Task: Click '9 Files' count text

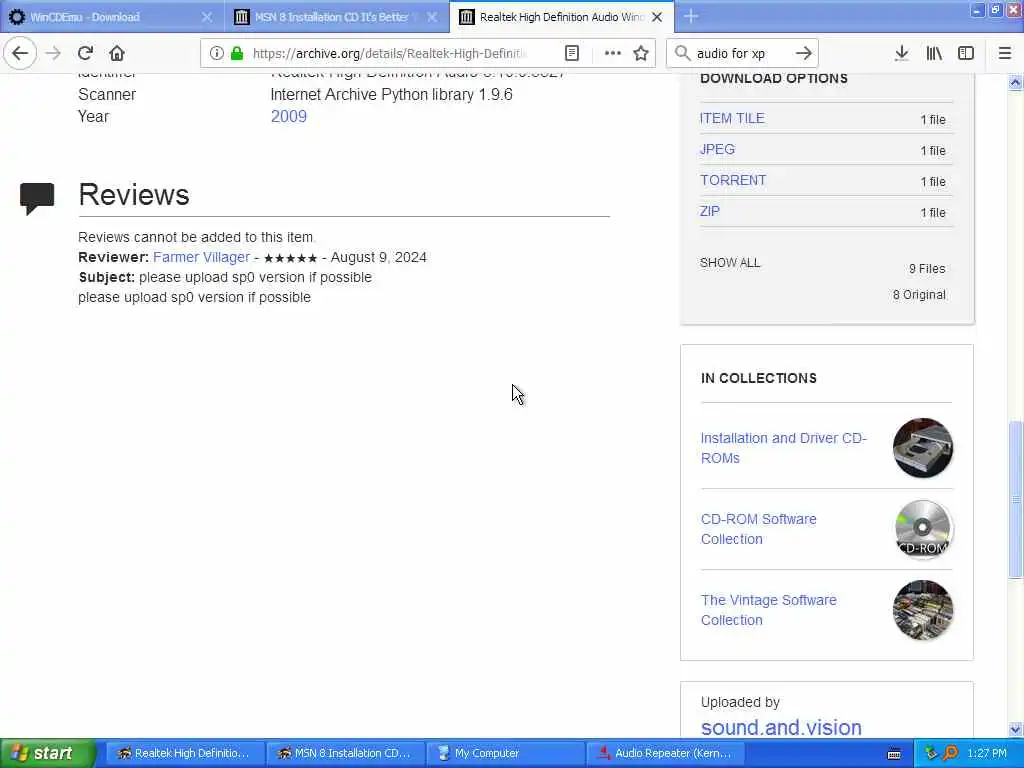Action: coord(927,268)
